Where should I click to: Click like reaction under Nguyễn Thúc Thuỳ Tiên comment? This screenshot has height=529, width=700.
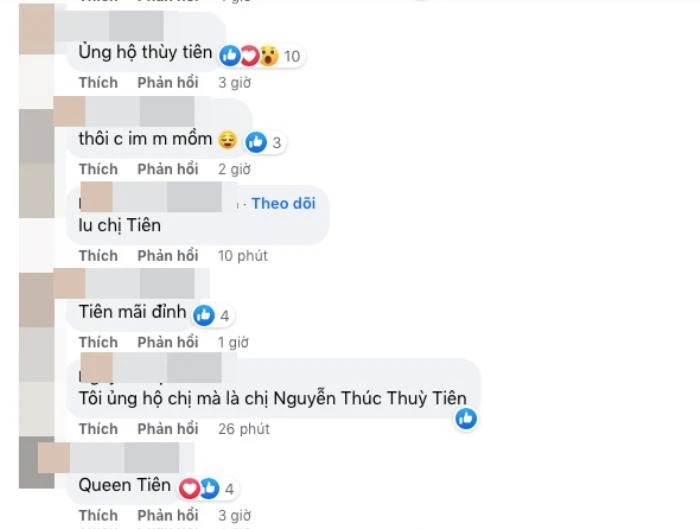click(x=466, y=419)
